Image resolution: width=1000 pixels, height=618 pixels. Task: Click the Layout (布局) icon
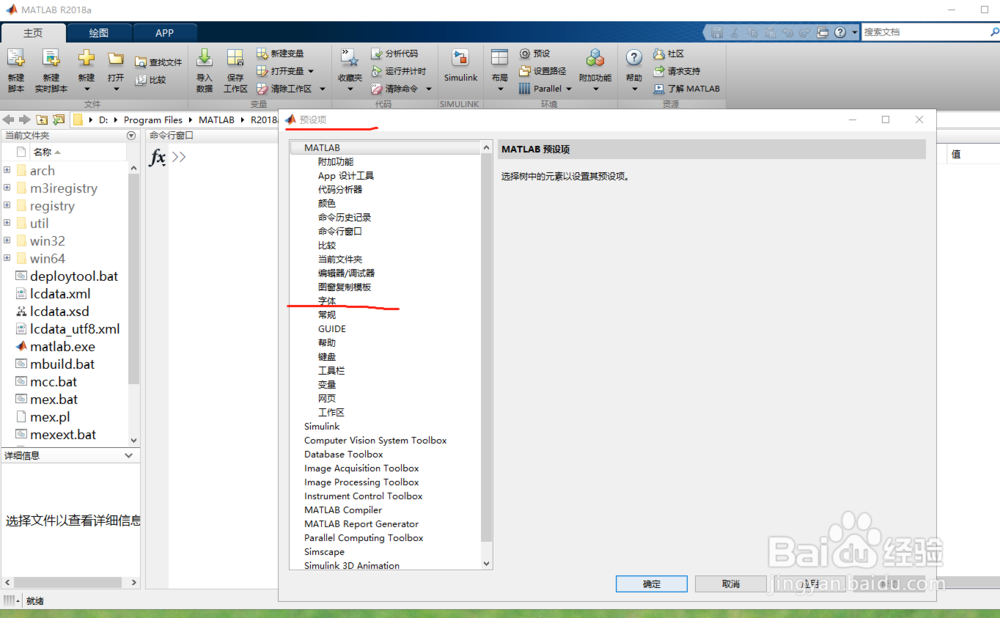pos(499,59)
